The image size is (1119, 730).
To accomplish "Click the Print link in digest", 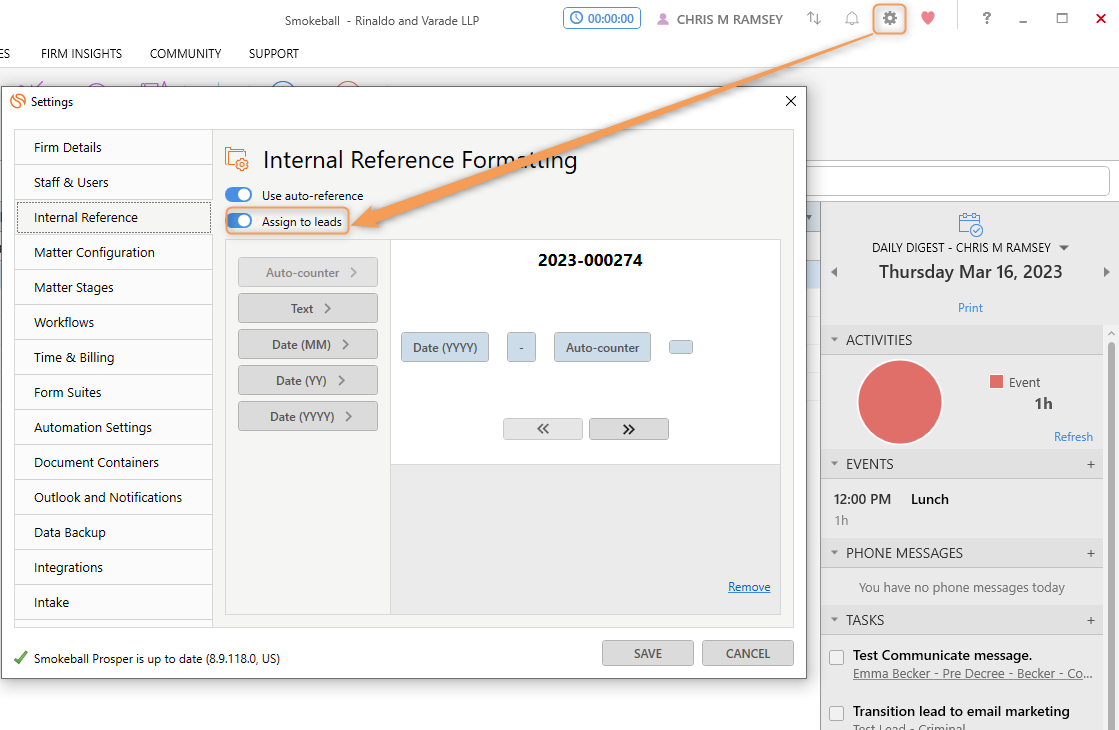I will tap(970, 308).
